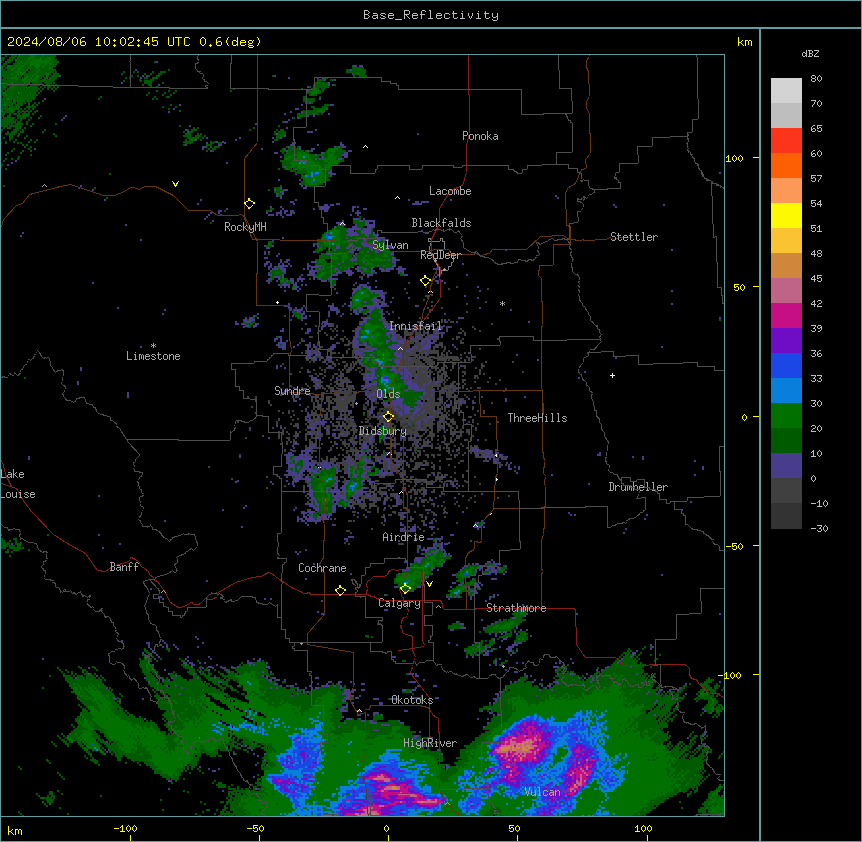Select the yellow diamond marker above Calgary label
Image resolution: width=862 pixels, height=842 pixels.
(405, 589)
